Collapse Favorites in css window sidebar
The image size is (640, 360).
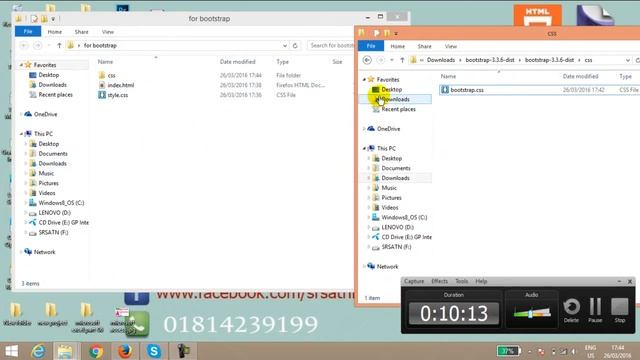click(364, 80)
